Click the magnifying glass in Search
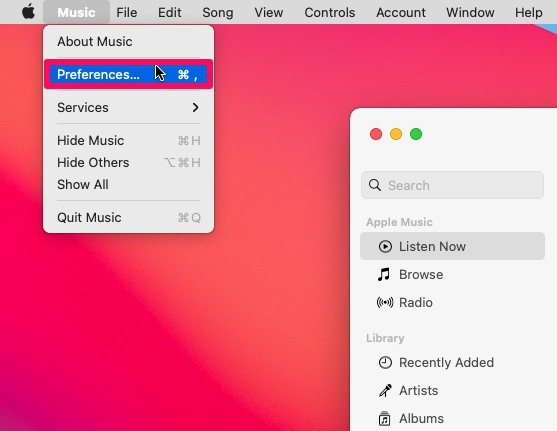This screenshot has width=557, height=431. 375,185
